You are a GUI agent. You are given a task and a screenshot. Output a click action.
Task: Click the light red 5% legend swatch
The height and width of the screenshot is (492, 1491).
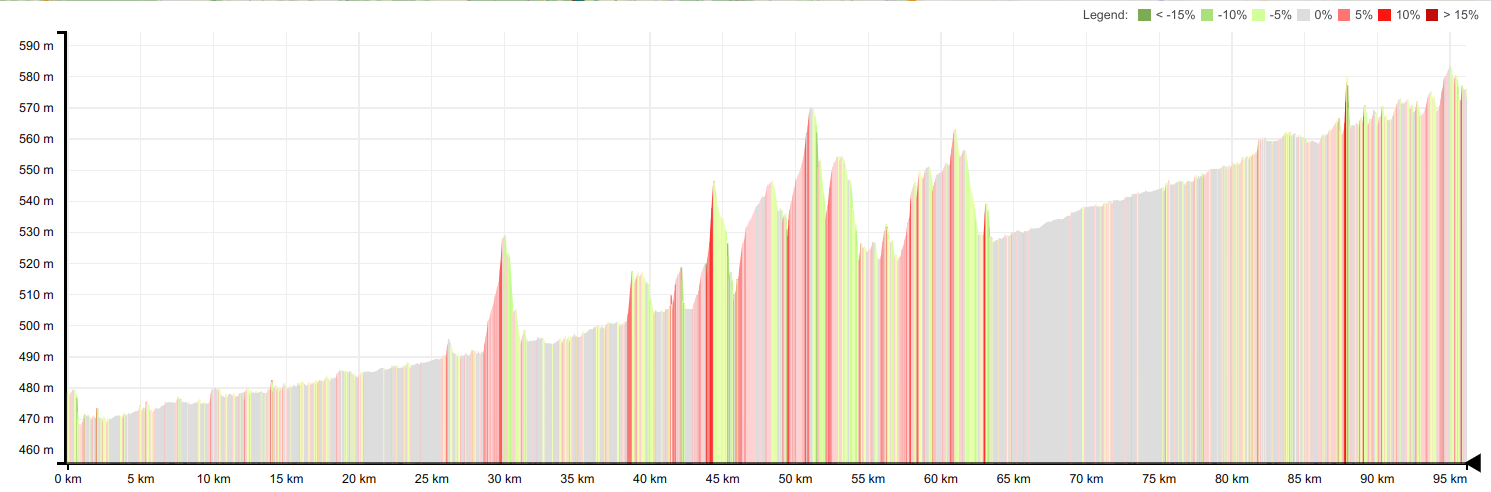coord(1344,15)
